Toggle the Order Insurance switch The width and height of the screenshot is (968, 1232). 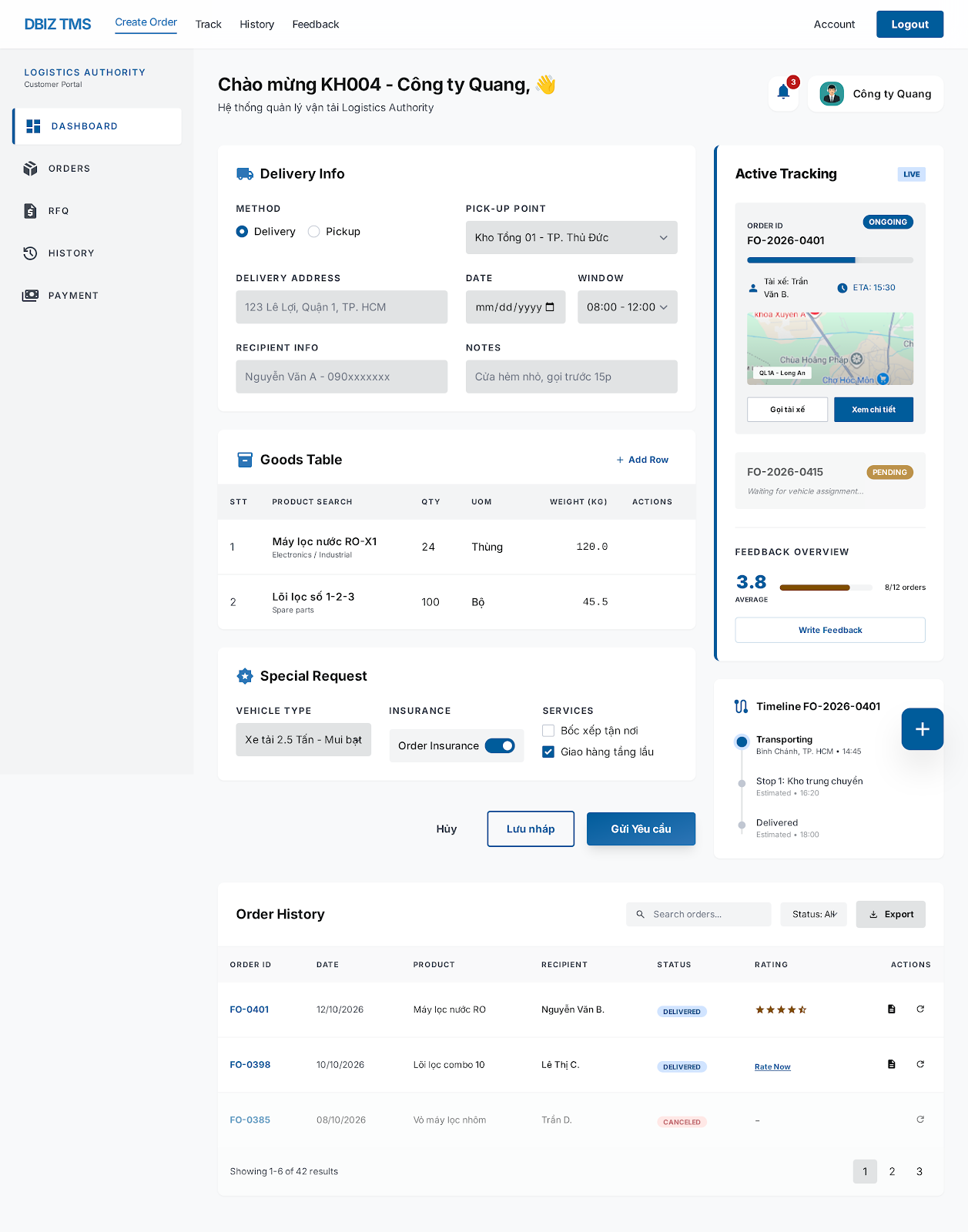pyautogui.click(x=500, y=745)
